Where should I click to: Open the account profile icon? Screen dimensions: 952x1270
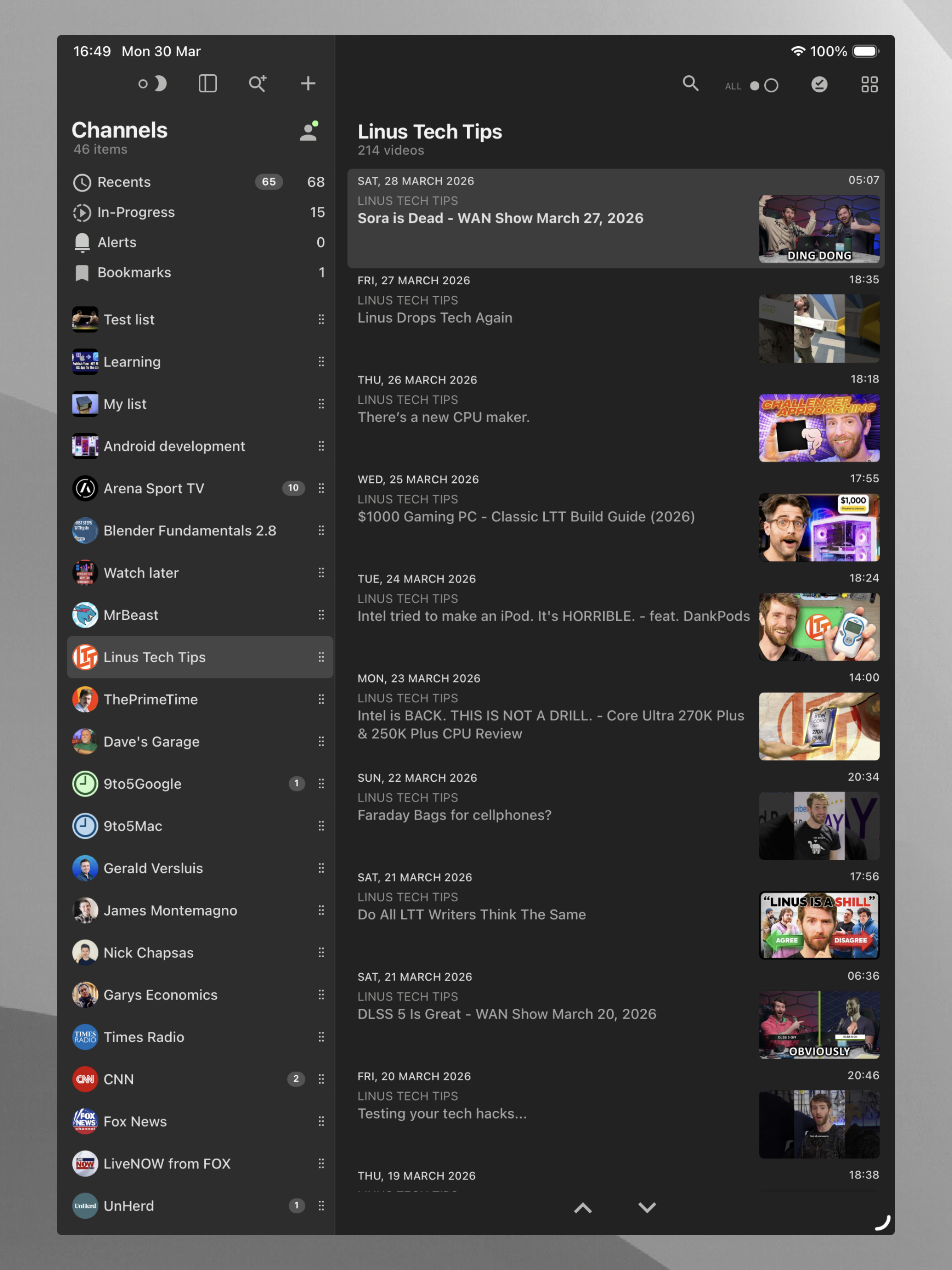point(309,132)
